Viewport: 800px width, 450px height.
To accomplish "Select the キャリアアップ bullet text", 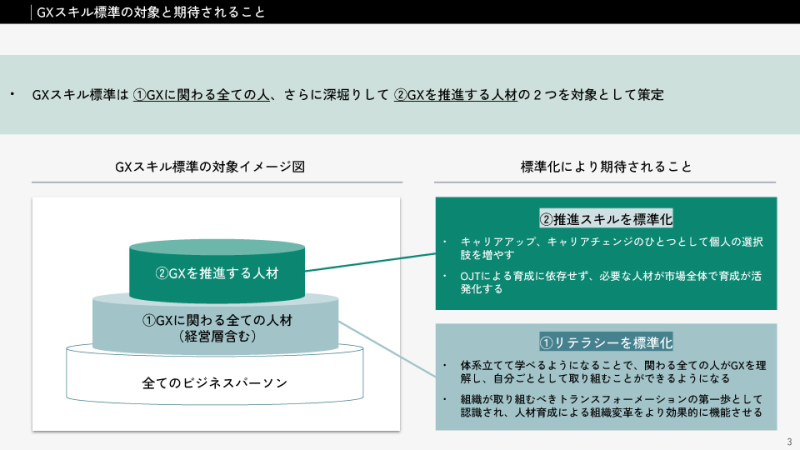I will tap(610, 249).
